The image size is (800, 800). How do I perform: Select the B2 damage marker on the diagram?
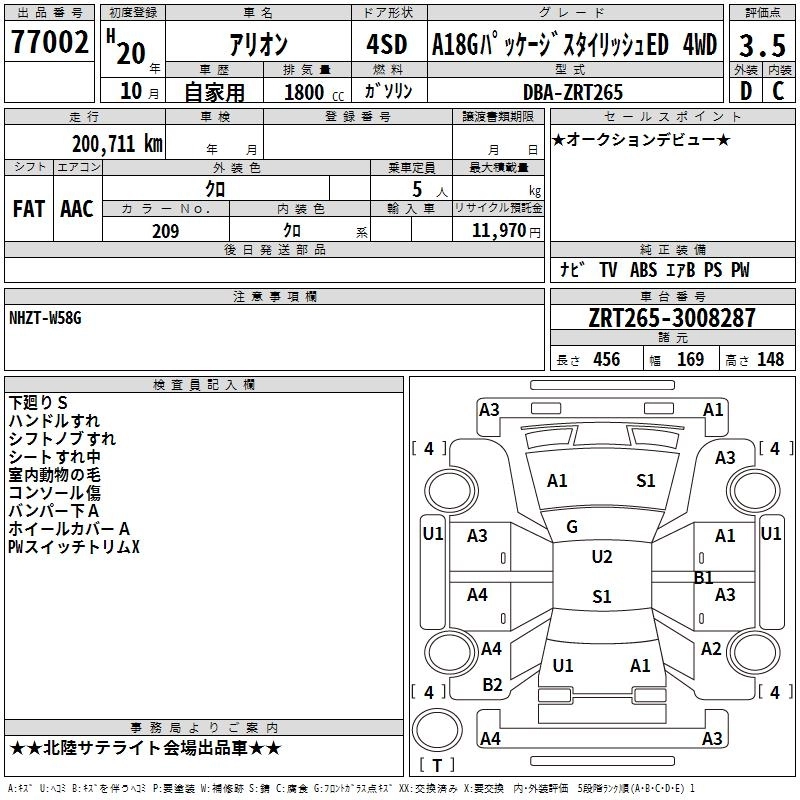pos(492,685)
